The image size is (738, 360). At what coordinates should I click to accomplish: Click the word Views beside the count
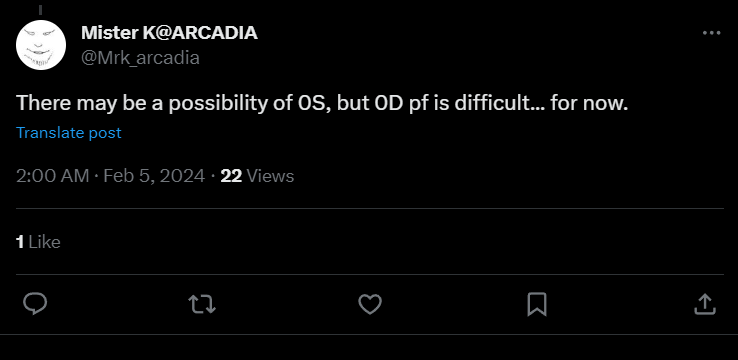point(270,176)
